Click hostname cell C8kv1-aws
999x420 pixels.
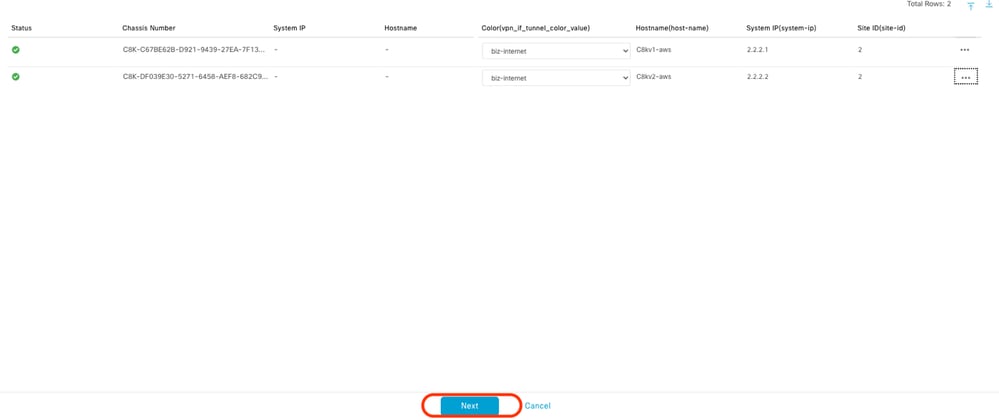point(654,49)
